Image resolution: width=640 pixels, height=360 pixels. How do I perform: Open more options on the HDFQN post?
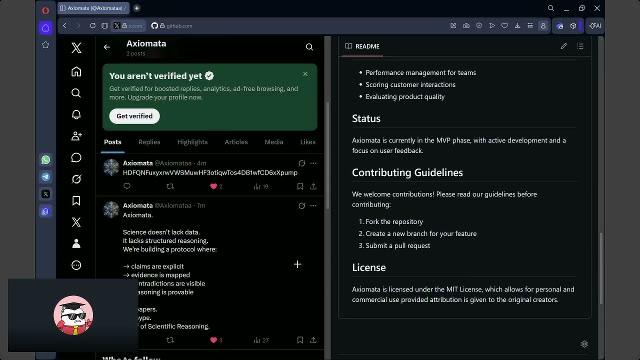tap(313, 163)
